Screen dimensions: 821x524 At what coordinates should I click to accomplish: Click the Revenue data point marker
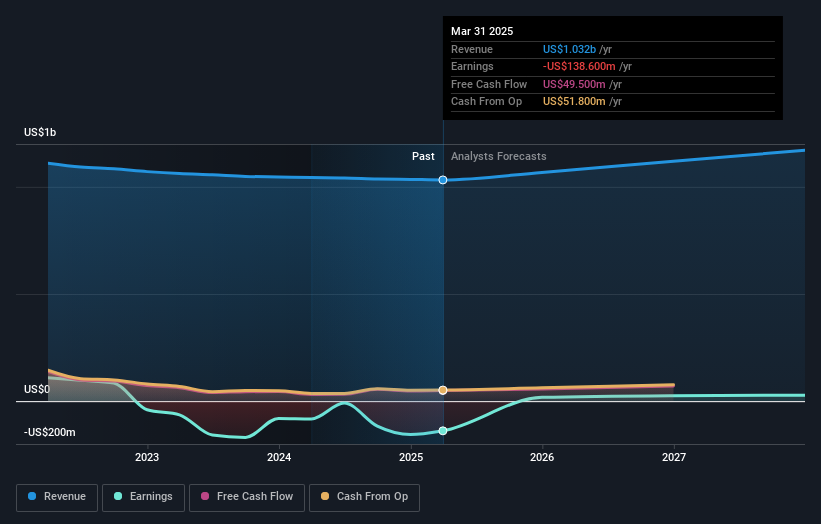click(443, 180)
